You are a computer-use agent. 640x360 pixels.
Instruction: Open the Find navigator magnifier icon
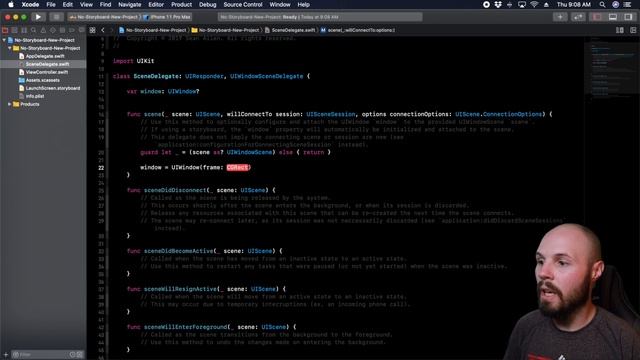(33, 30)
